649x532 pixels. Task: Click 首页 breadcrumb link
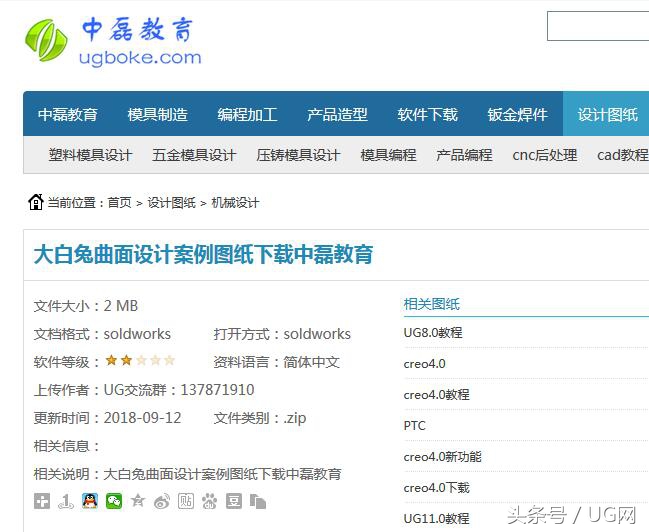(120, 202)
